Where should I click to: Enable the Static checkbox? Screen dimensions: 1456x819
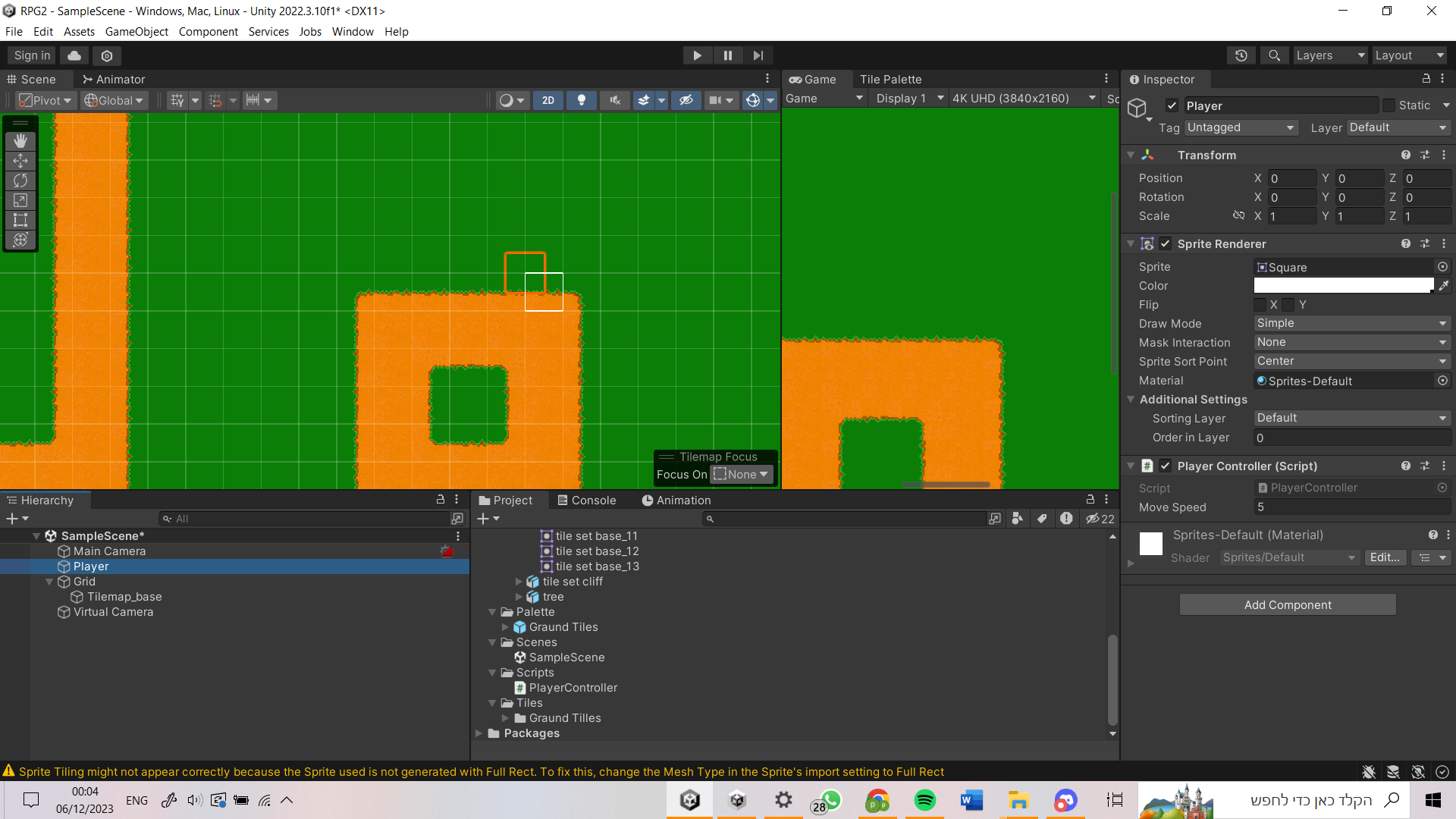click(1389, 105)
